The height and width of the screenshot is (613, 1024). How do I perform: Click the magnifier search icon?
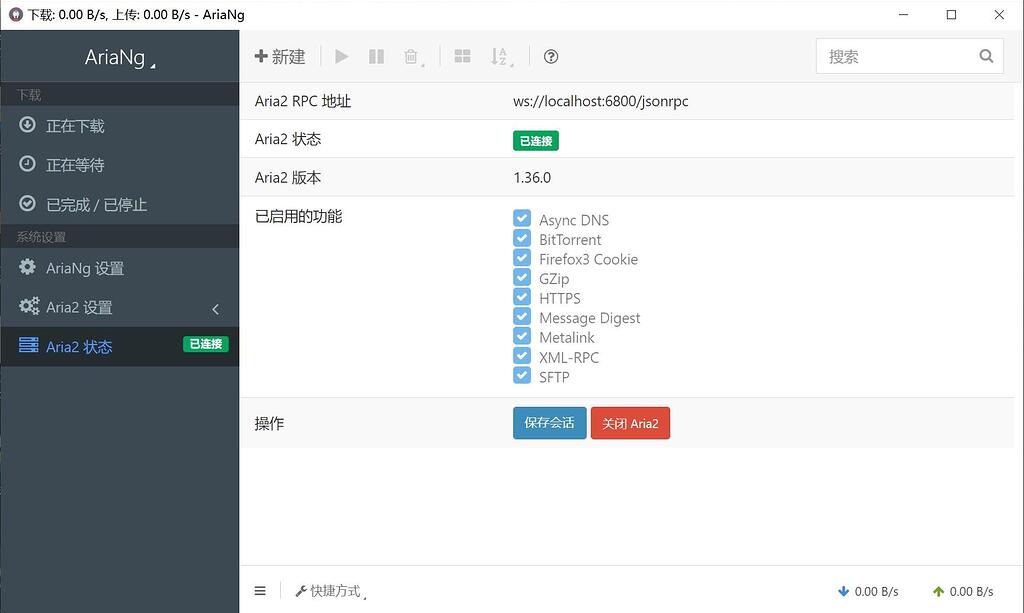point(986,57)
